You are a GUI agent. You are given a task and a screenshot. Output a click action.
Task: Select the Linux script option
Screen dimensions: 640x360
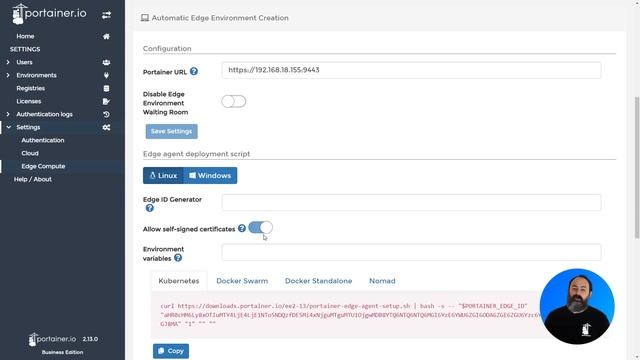click(x=163, y=176)
